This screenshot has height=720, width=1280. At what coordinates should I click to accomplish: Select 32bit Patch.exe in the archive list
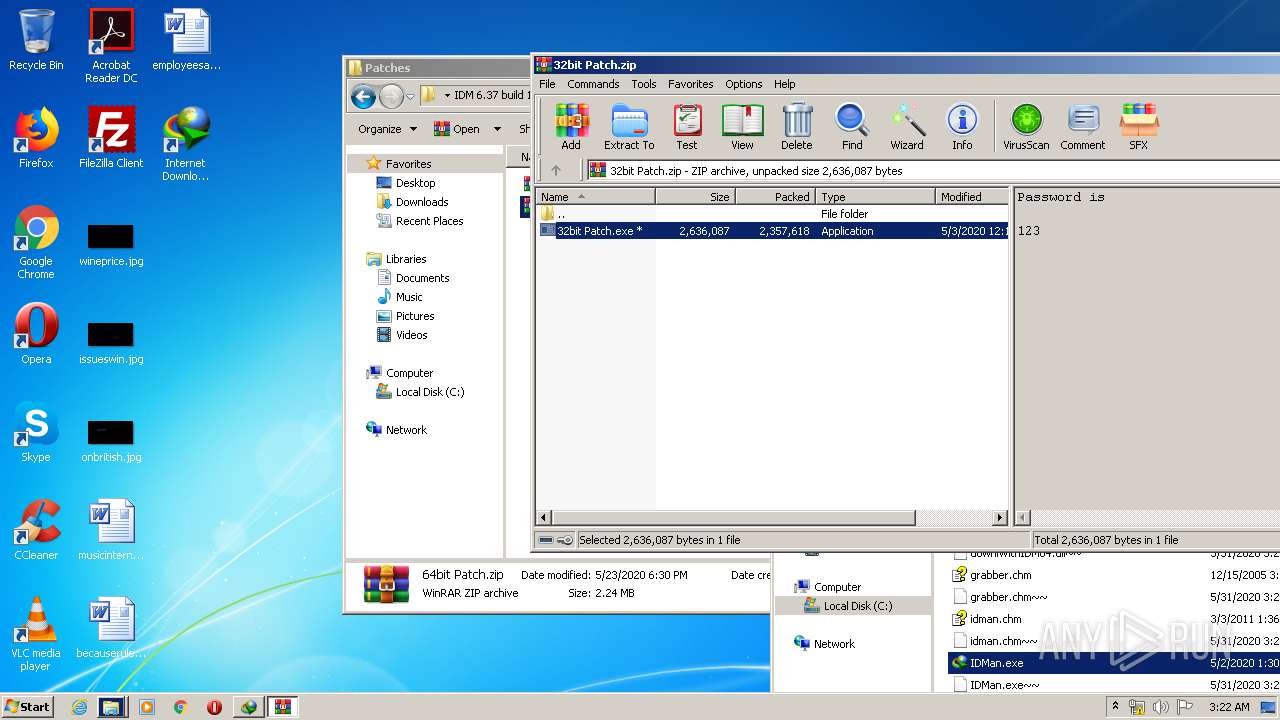click(599, 231)
